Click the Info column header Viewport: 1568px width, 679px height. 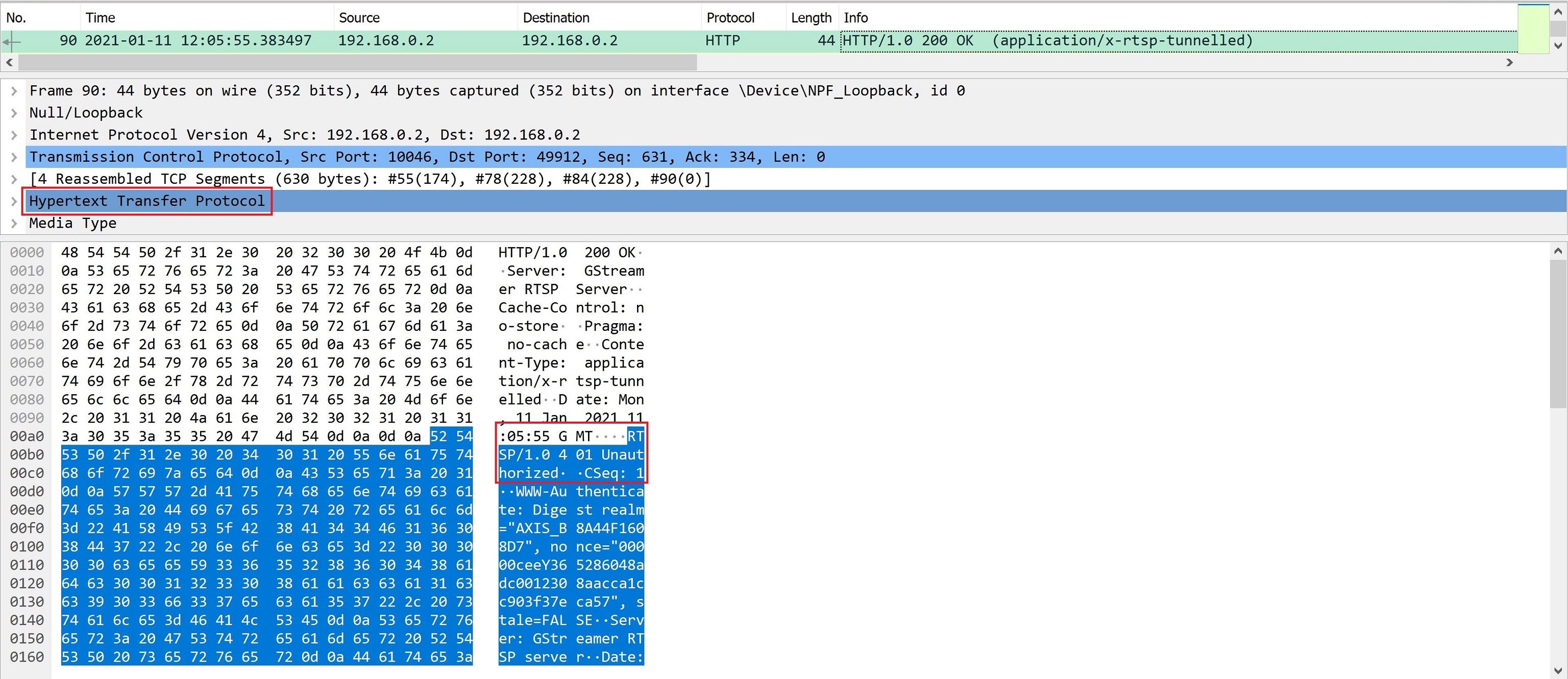tap(855, 18)
